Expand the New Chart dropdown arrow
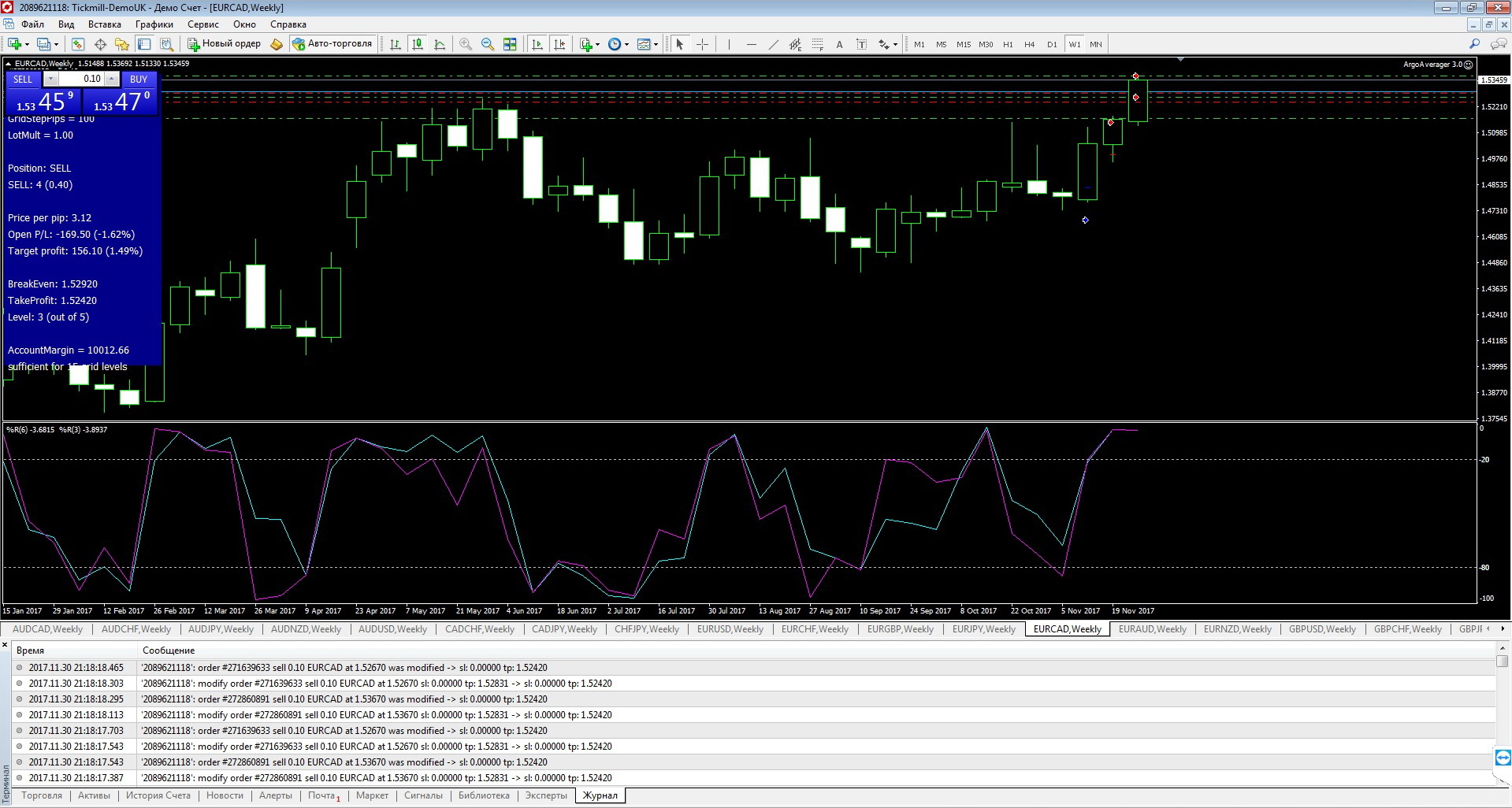The image size is (1512, 808). [26, 44]
